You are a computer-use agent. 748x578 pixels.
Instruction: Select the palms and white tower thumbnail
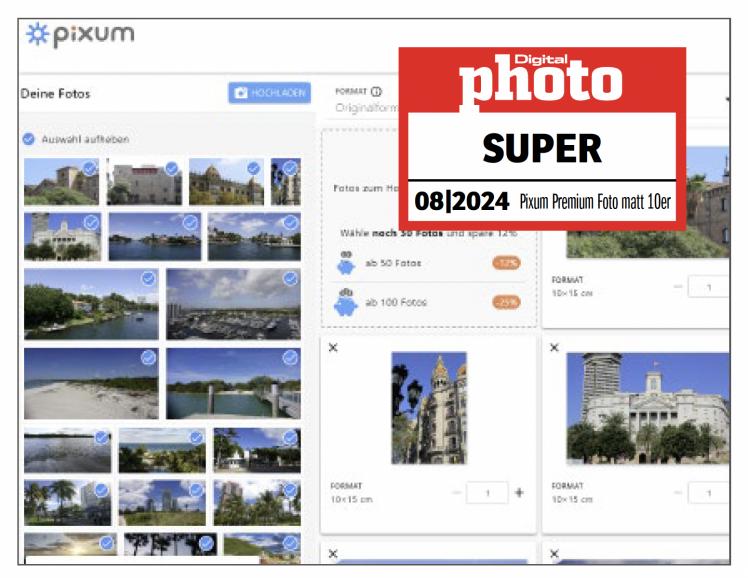click(67, 503)
